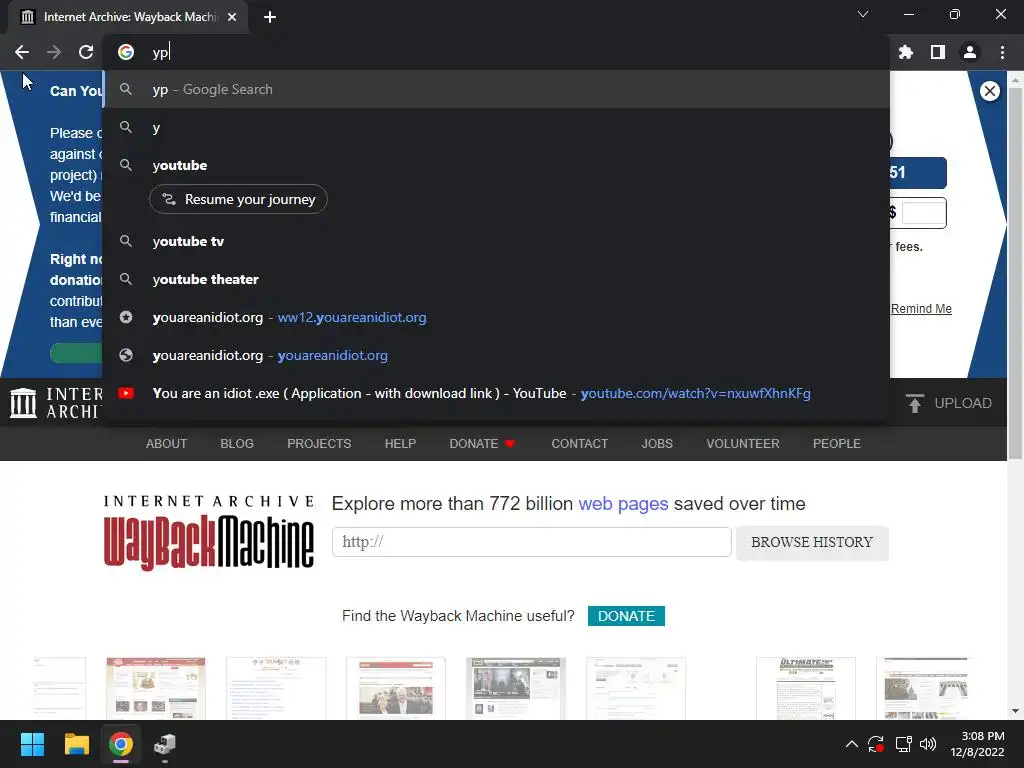This screenshot has height=768, width=1024.
Task: Reload the page with the refresh icon
Action: [x=86, y=52]
